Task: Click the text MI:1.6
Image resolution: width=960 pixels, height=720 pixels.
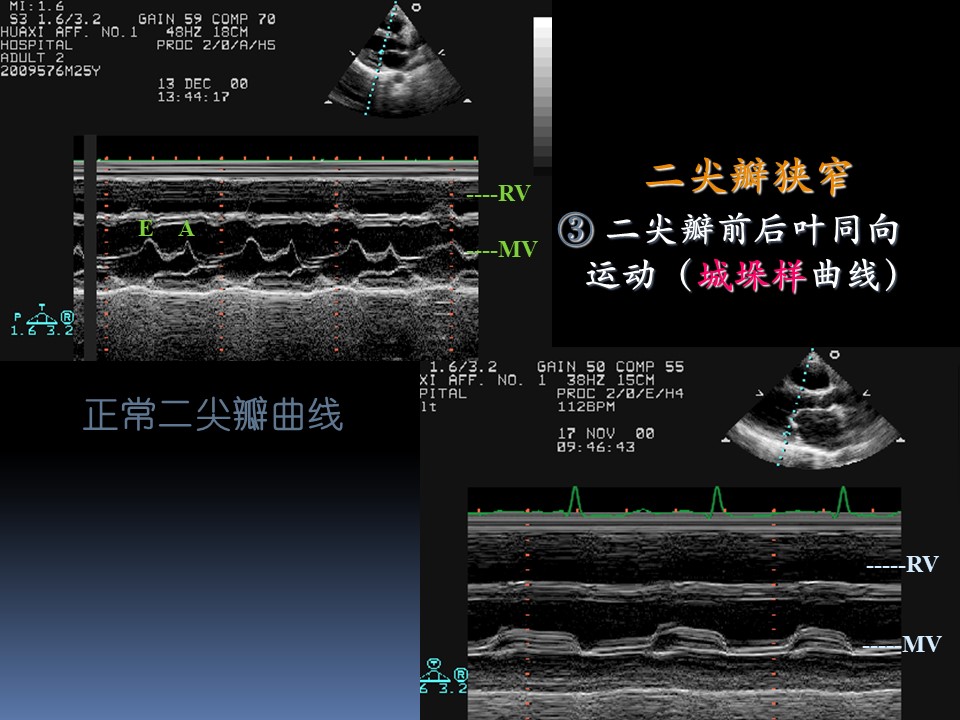Action: tap(37, 7)
